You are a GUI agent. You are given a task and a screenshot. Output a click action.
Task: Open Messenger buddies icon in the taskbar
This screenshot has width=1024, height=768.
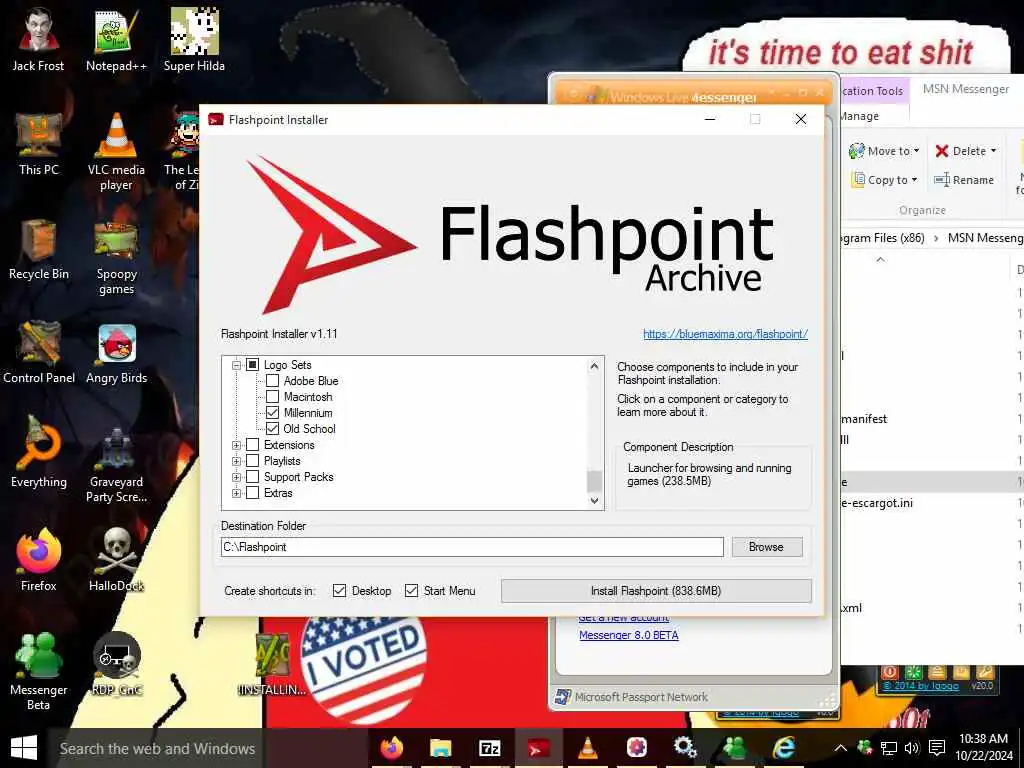coord(735,748)
